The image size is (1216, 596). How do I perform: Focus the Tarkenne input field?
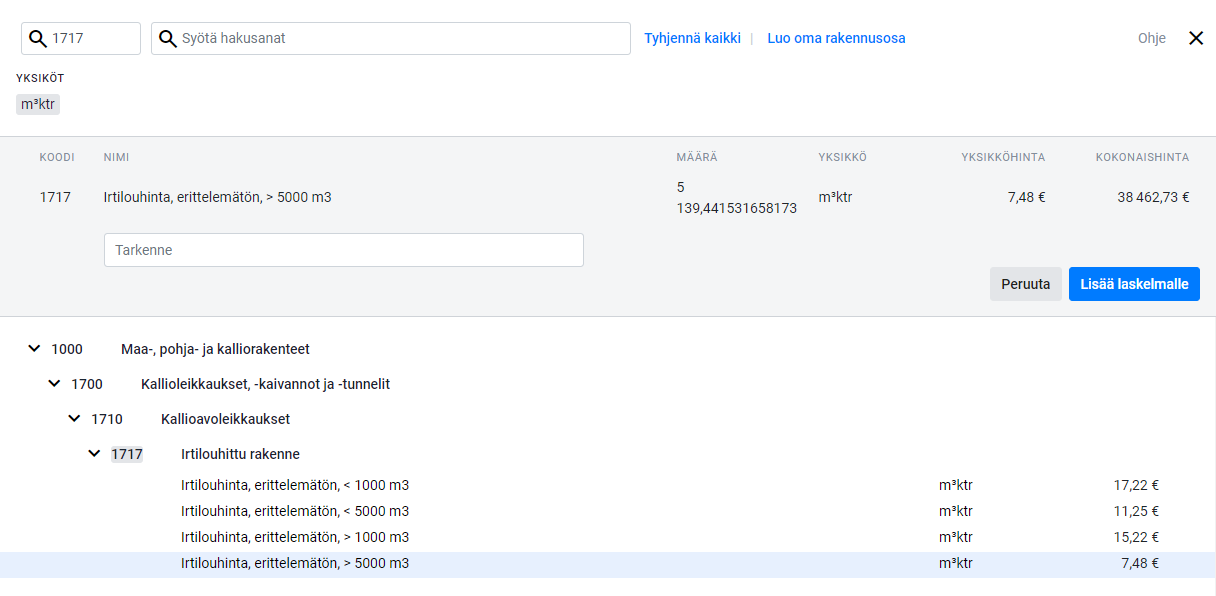344,250
